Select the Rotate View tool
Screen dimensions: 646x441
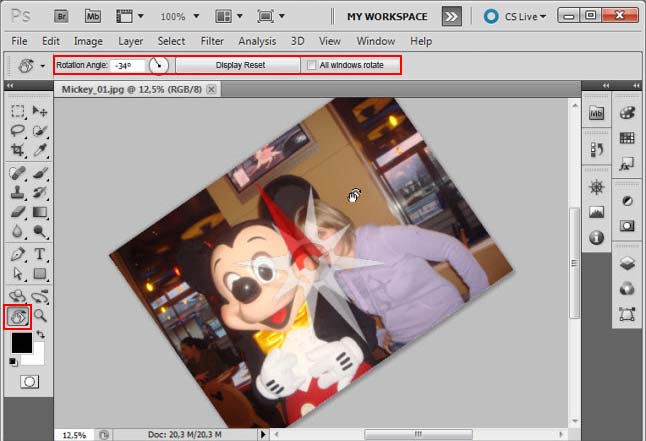coord(18,317)
